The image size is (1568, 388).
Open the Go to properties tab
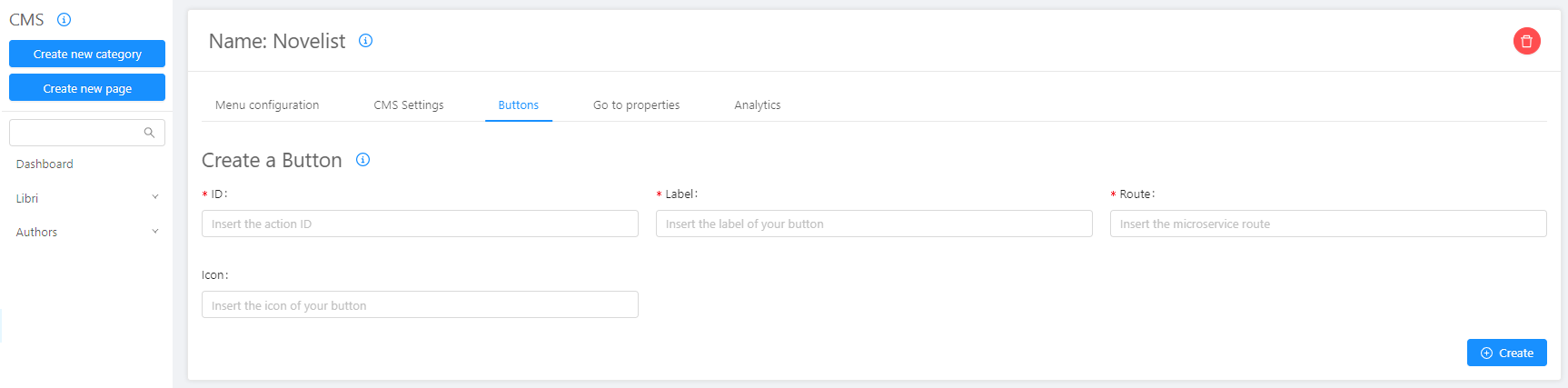tap(636, 105)
